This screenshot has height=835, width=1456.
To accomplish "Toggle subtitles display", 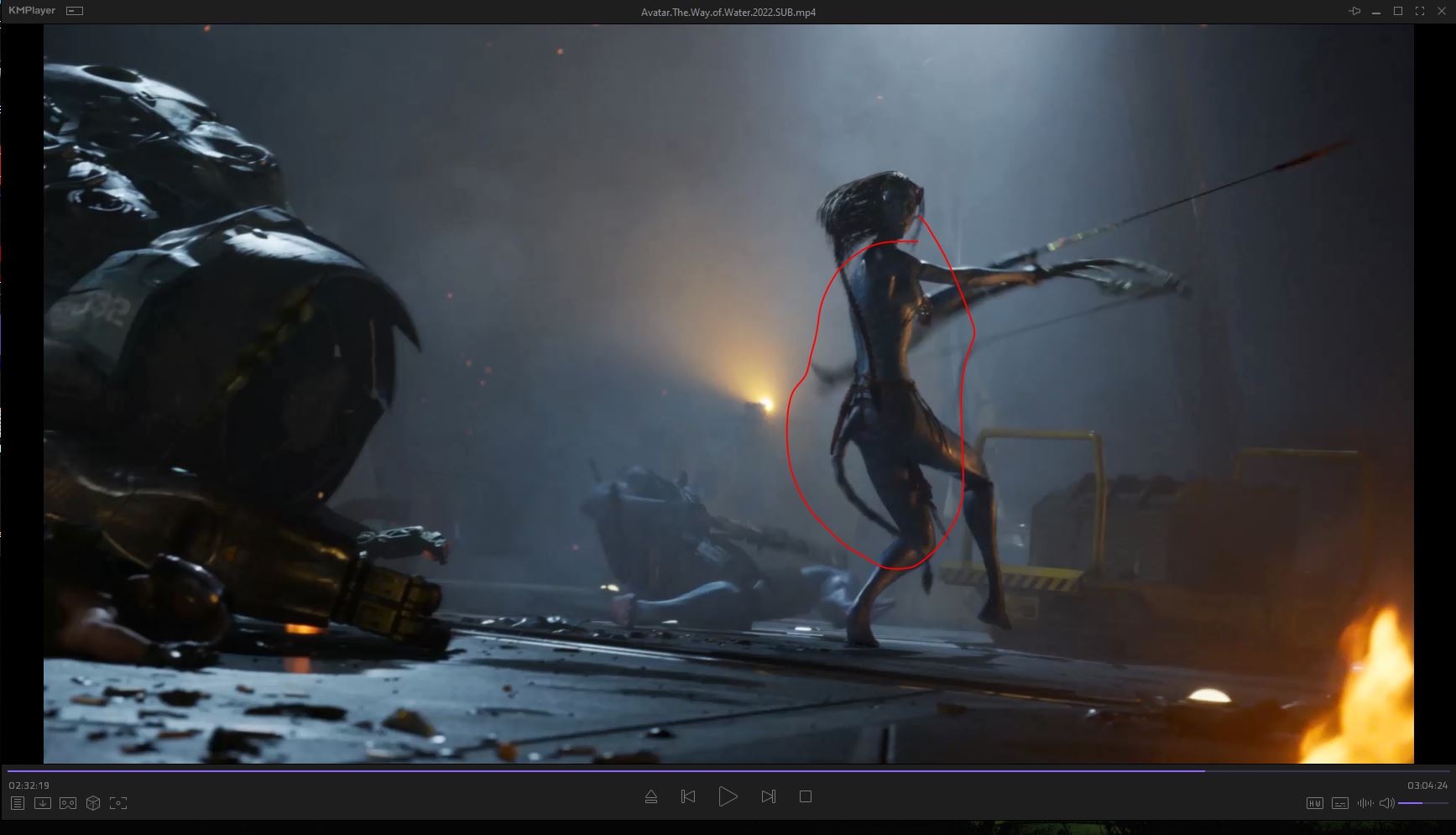I will pos(1340,803).
